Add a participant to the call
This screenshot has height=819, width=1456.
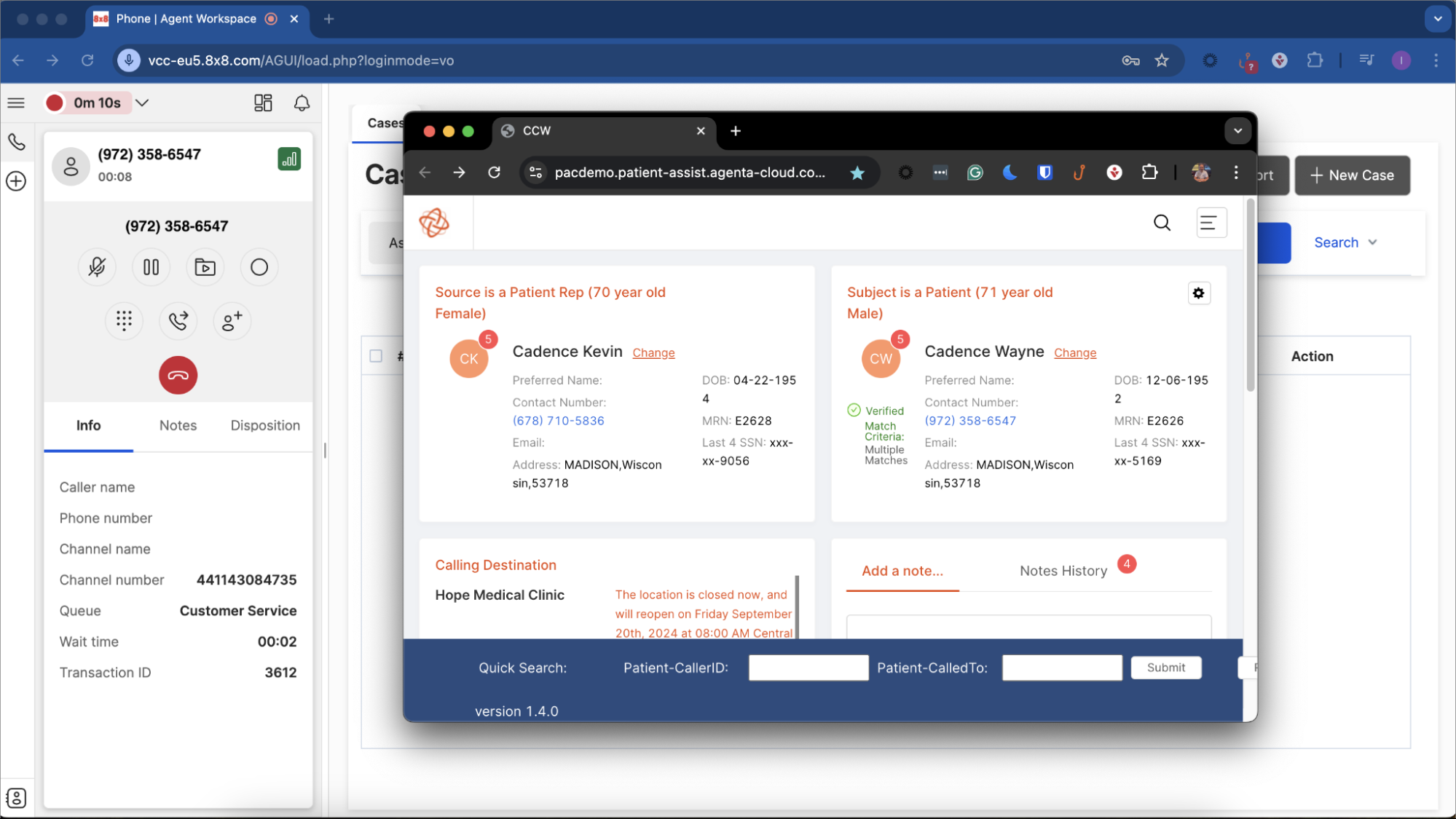232,320
